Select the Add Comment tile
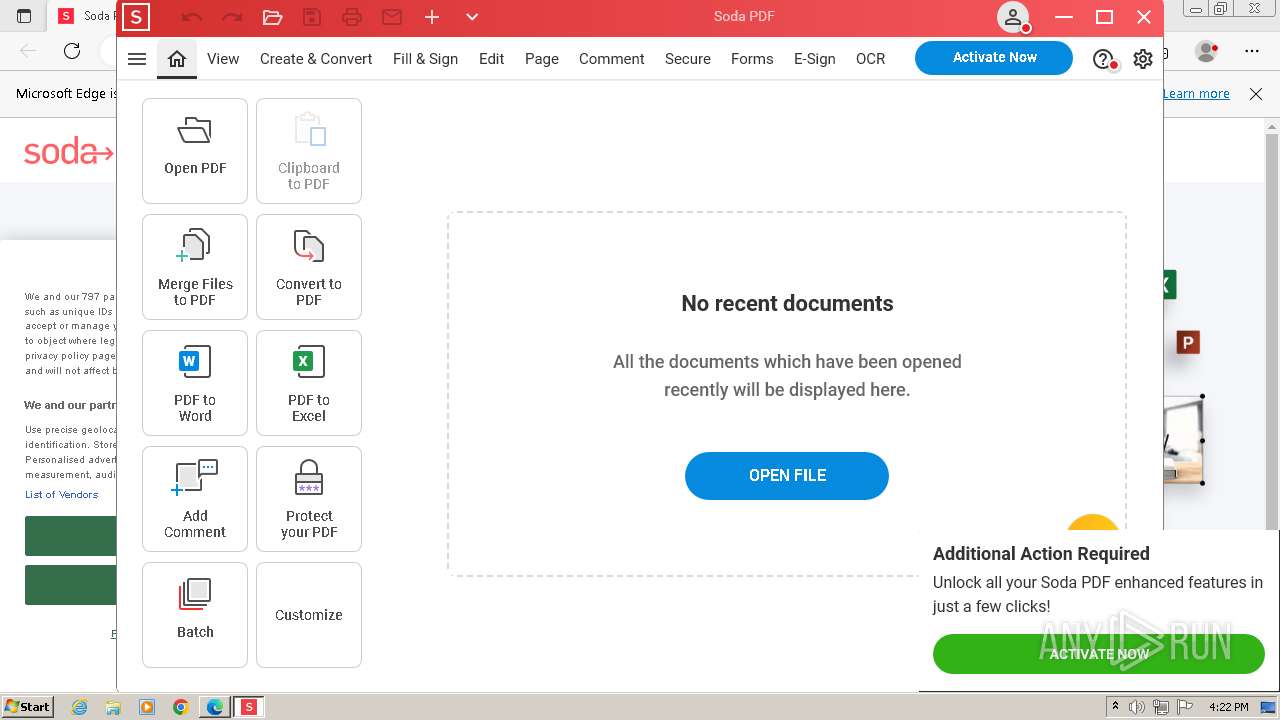Image resolution: width=1280 pixels, height=720 pixels. point(195,499)
